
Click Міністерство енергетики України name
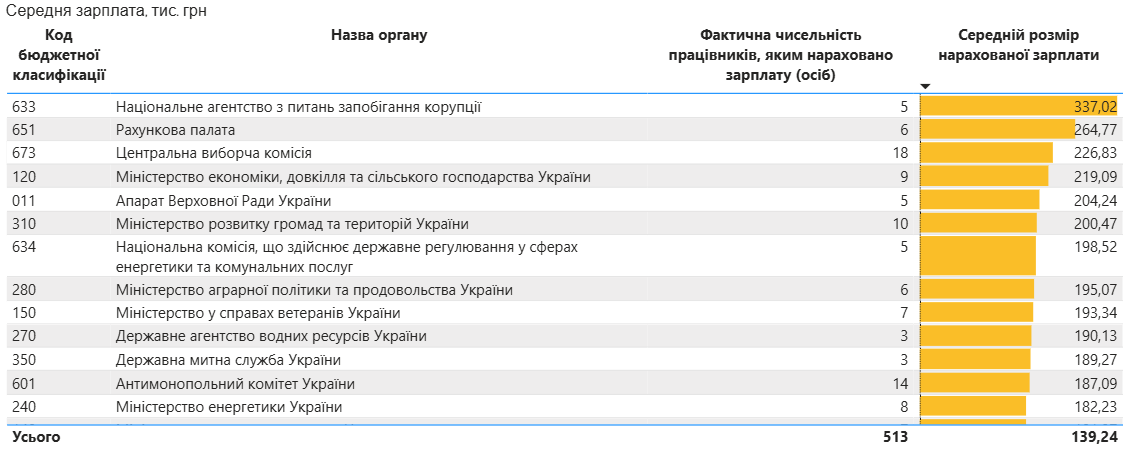[229, 407]
